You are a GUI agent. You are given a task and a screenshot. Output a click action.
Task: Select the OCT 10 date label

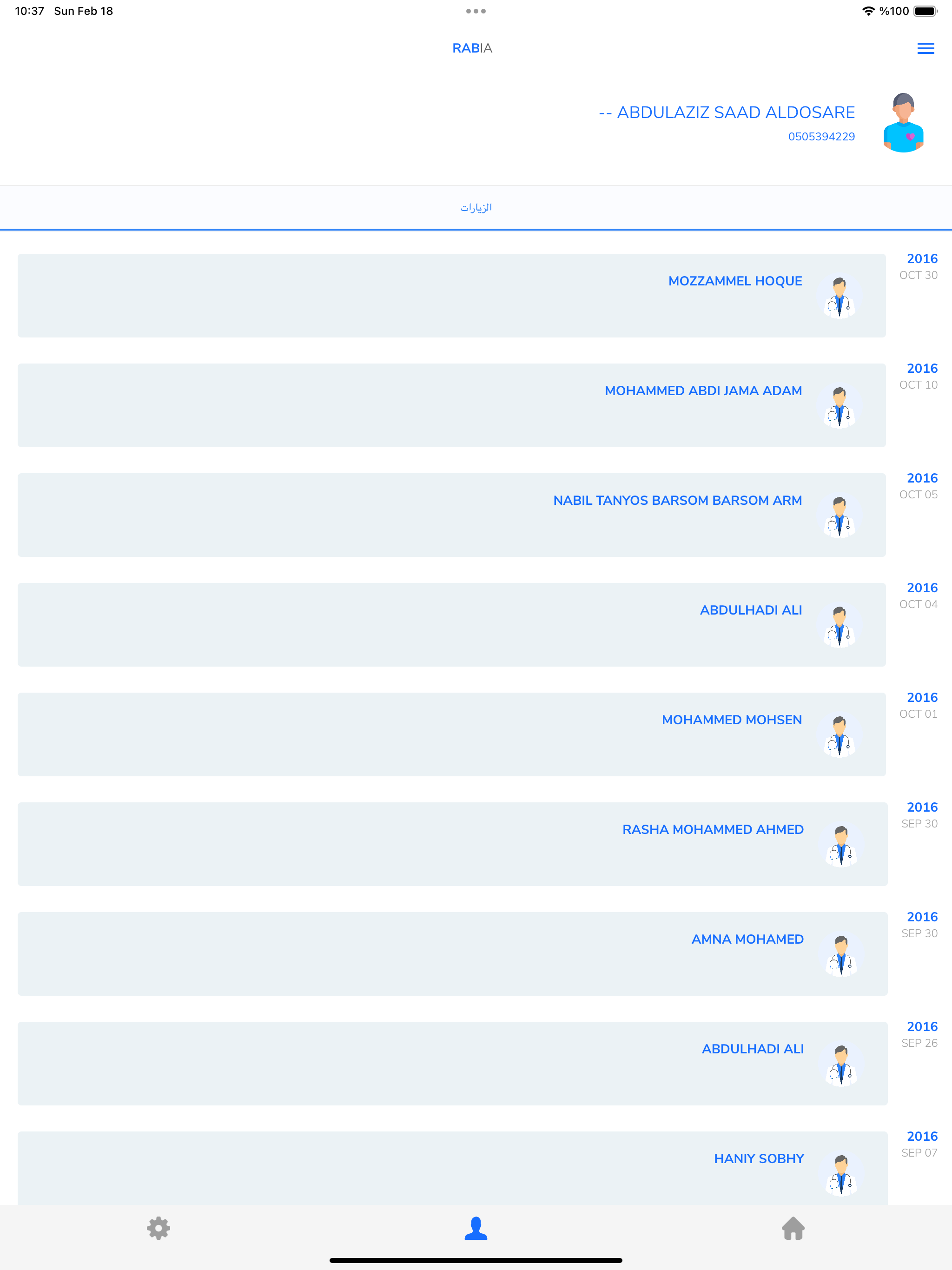pos(918,385)
